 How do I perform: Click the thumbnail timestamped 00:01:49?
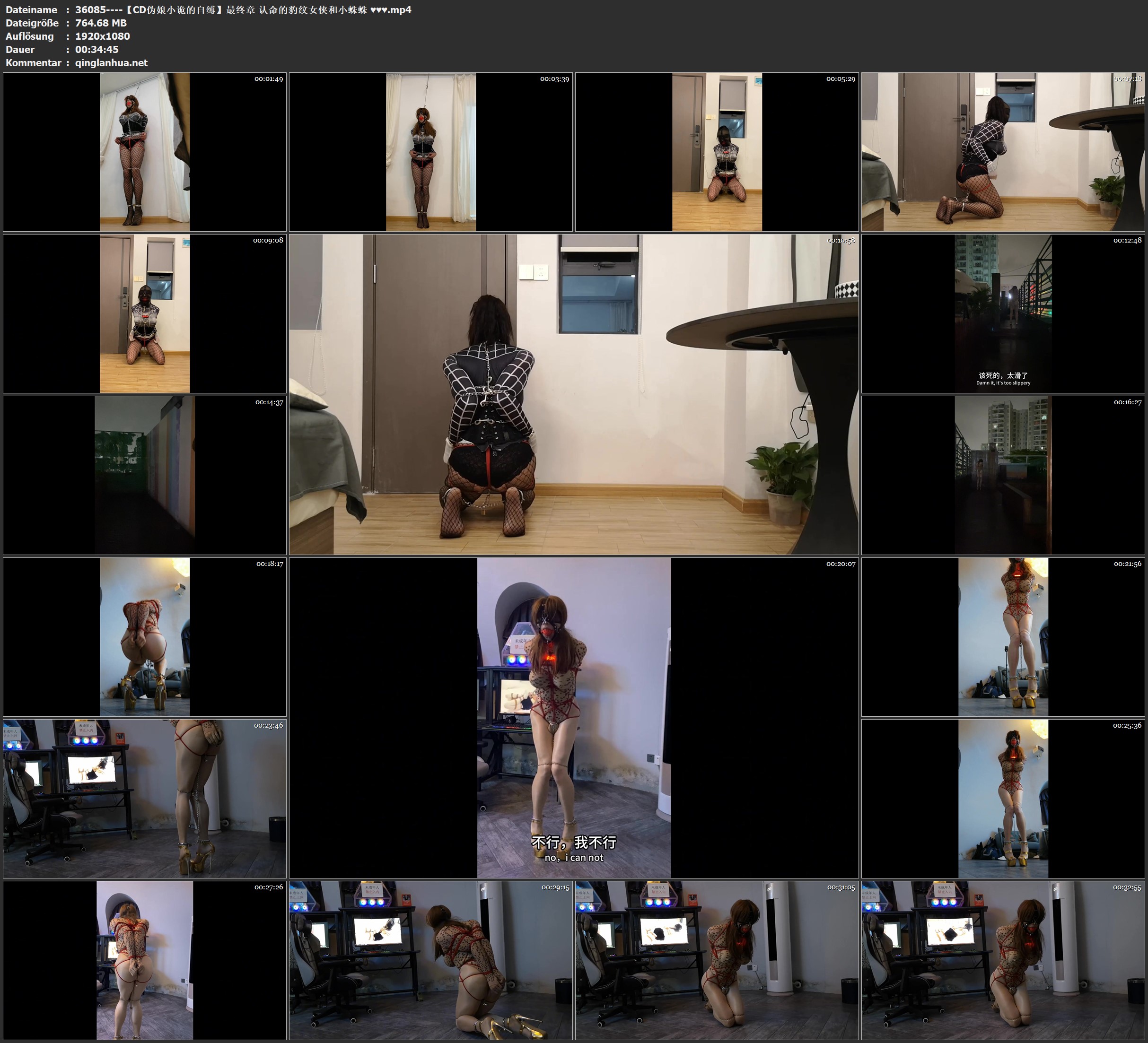coord(145,151)
